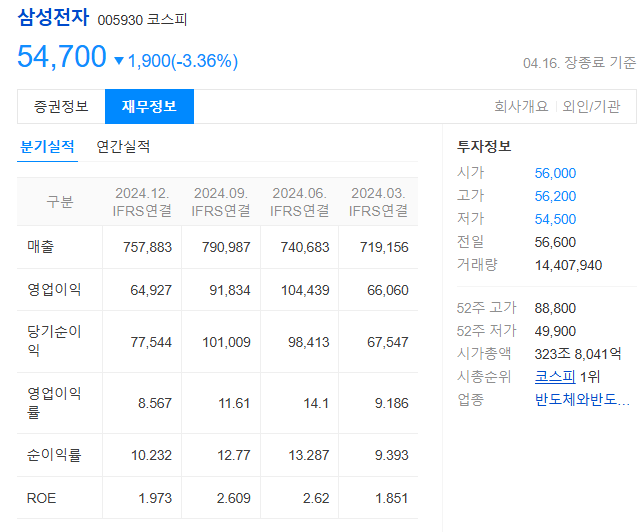
Task: Click the 2024.09. IFRS연결 column header
Action: click(221, 202)
